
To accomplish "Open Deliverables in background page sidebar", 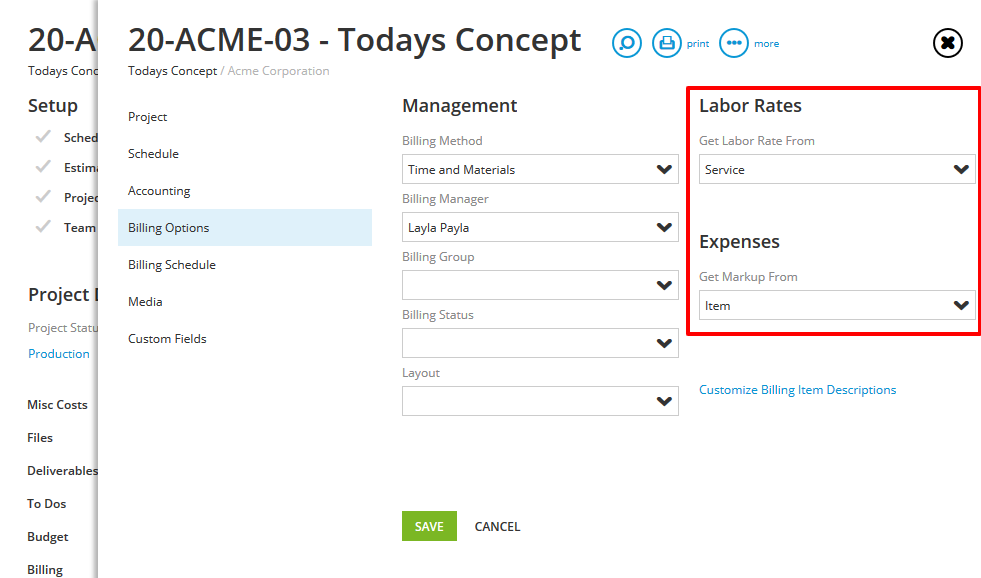I will (x=63, y=470).
